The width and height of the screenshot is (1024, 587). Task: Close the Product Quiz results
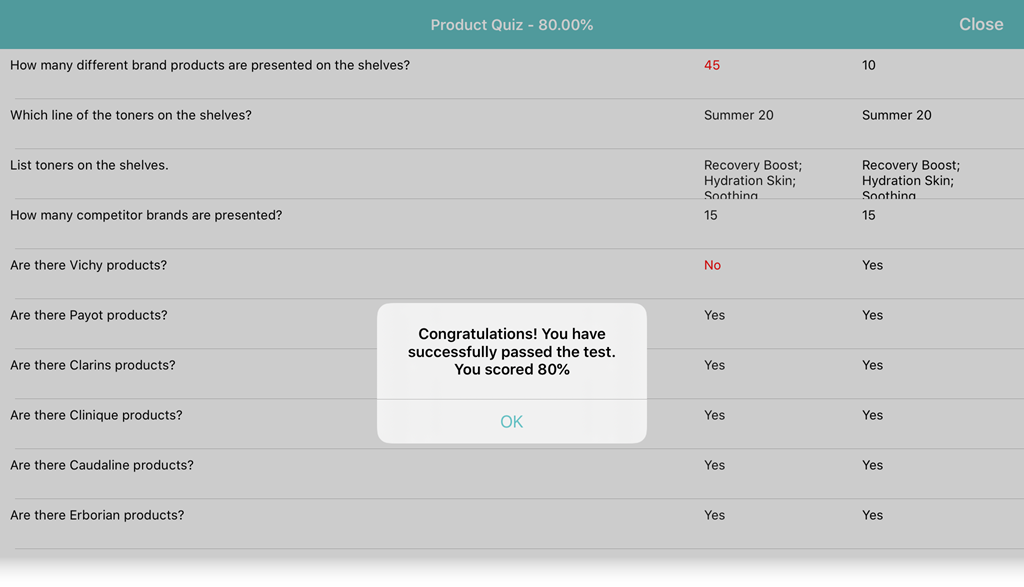(x=980, y=25)
